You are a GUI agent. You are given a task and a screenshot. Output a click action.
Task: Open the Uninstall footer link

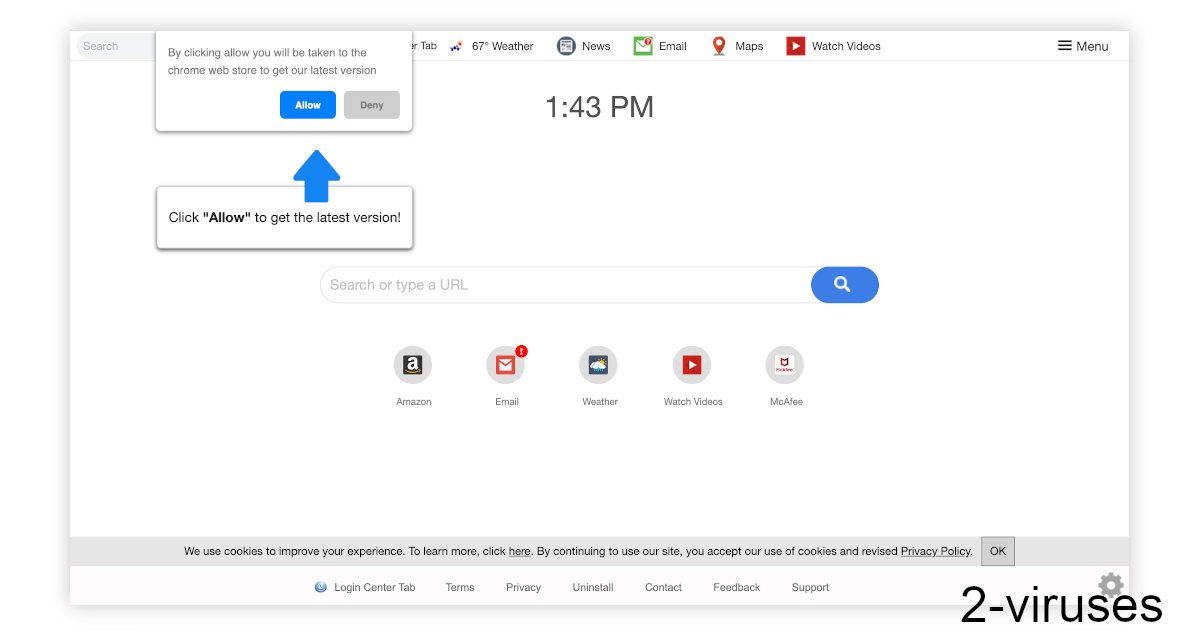click(592, 587)
